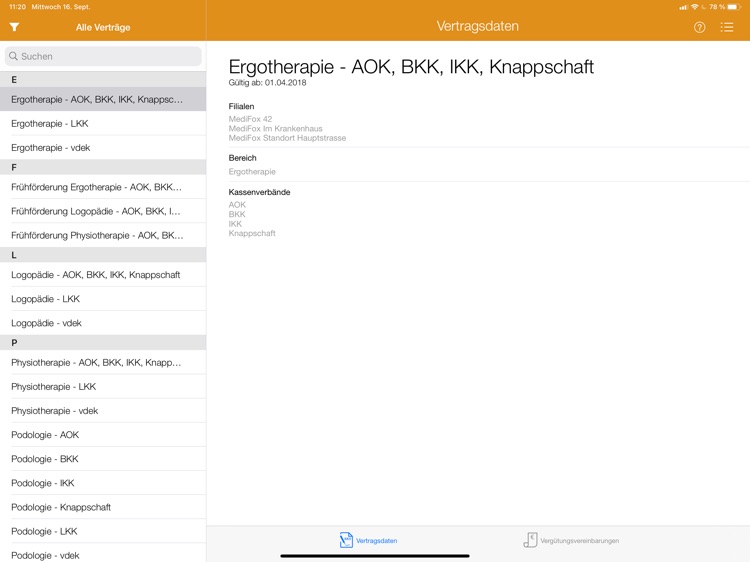
Task: Focus the Suchen search field
Action: click(x=103, y=56)
